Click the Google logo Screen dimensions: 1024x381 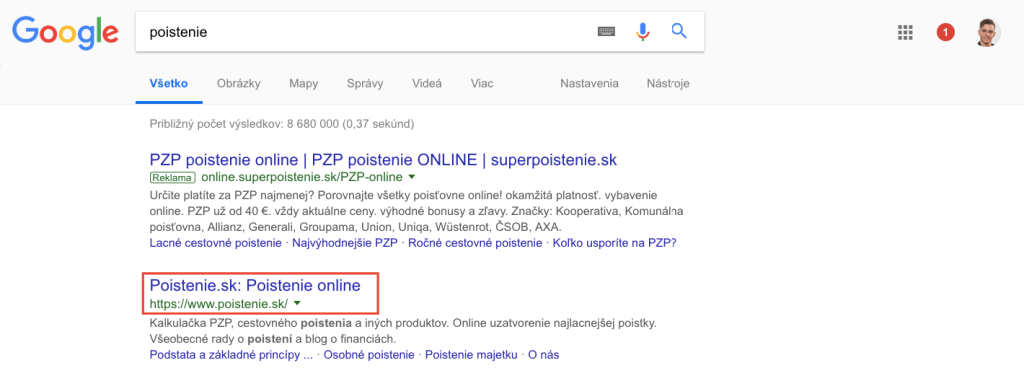65,32
